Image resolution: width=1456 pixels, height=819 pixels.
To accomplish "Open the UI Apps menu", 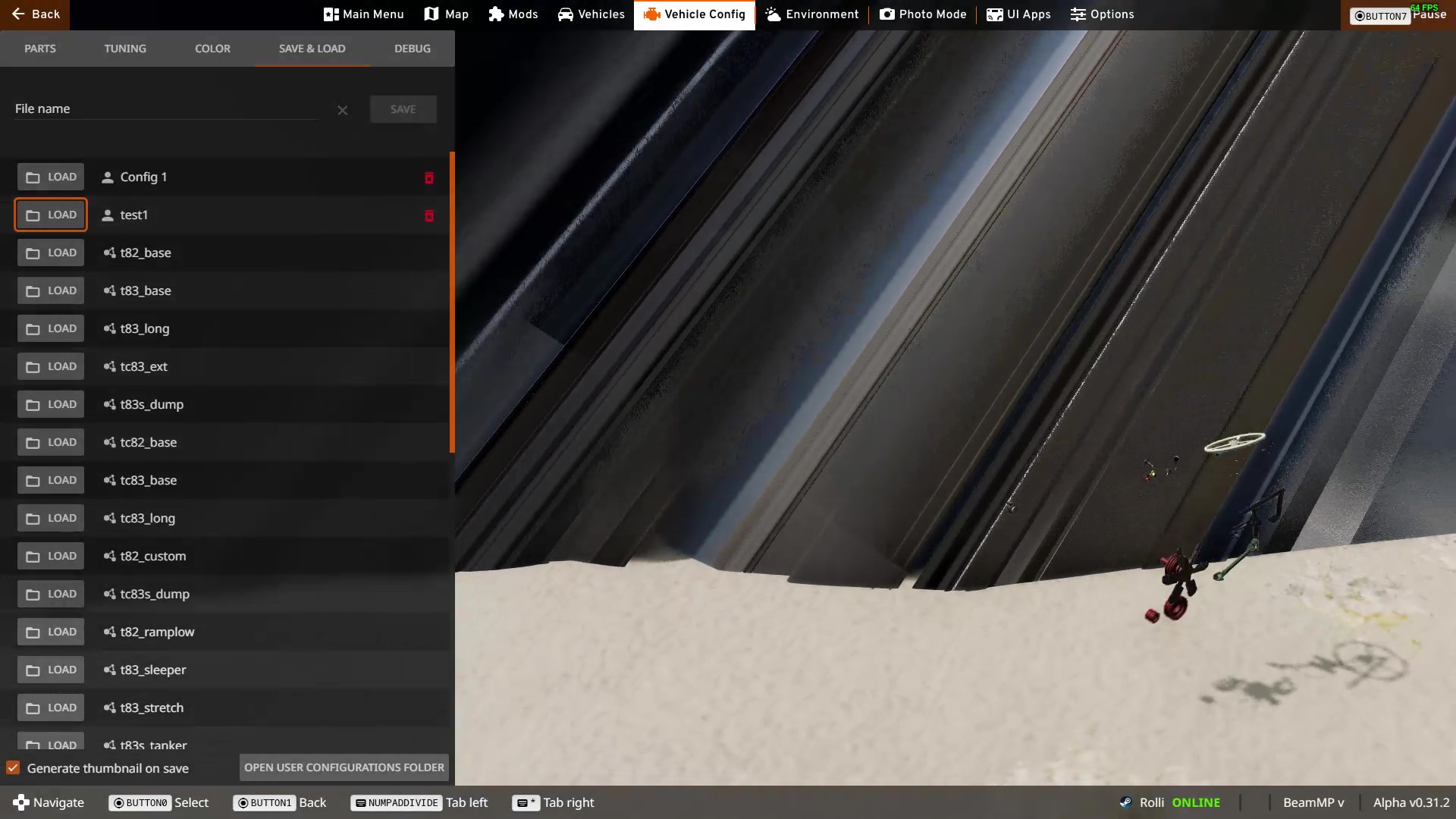I will click(x=1018, y=14).
